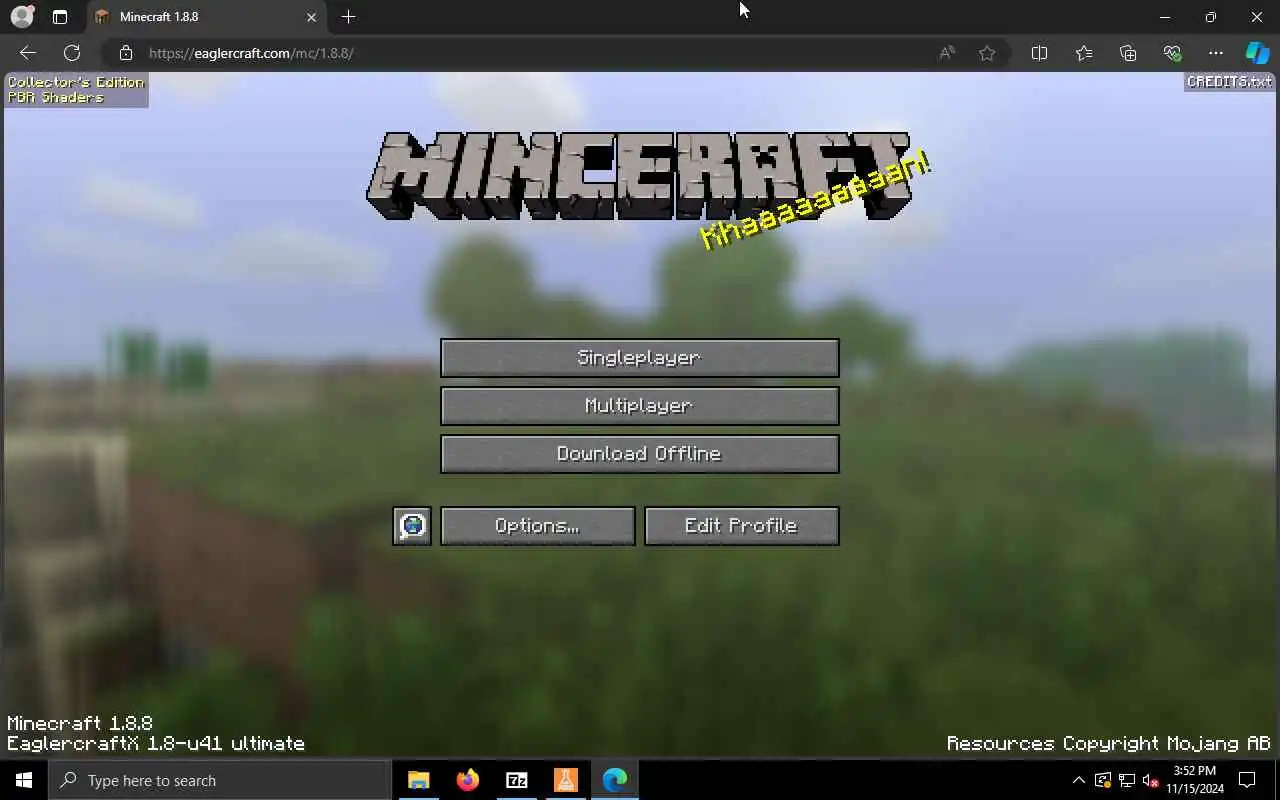
Task: Click the screen capture tray icon
Action: point(1102,780)
